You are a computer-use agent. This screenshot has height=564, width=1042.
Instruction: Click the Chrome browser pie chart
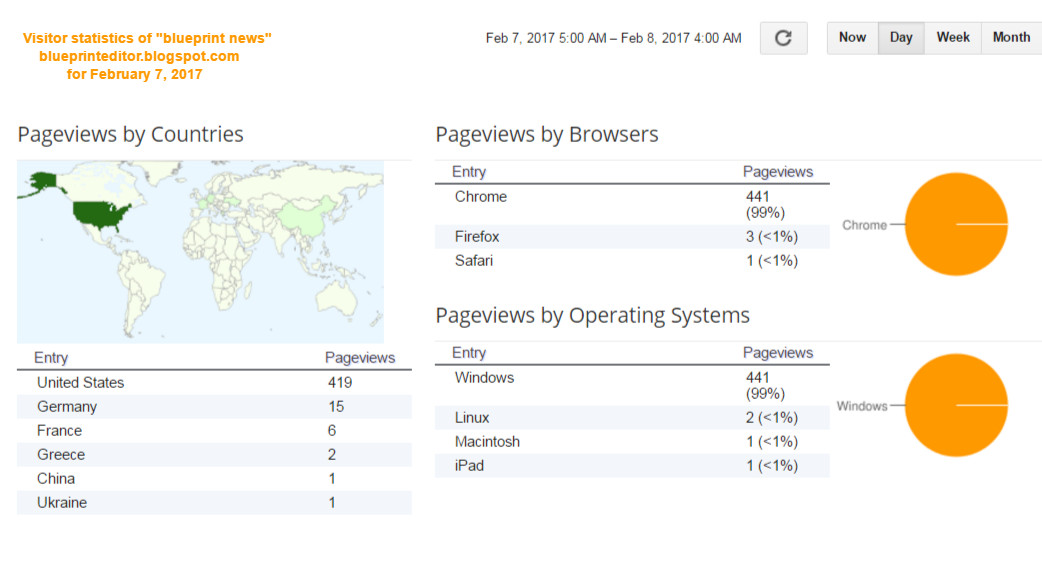(956, 225)
